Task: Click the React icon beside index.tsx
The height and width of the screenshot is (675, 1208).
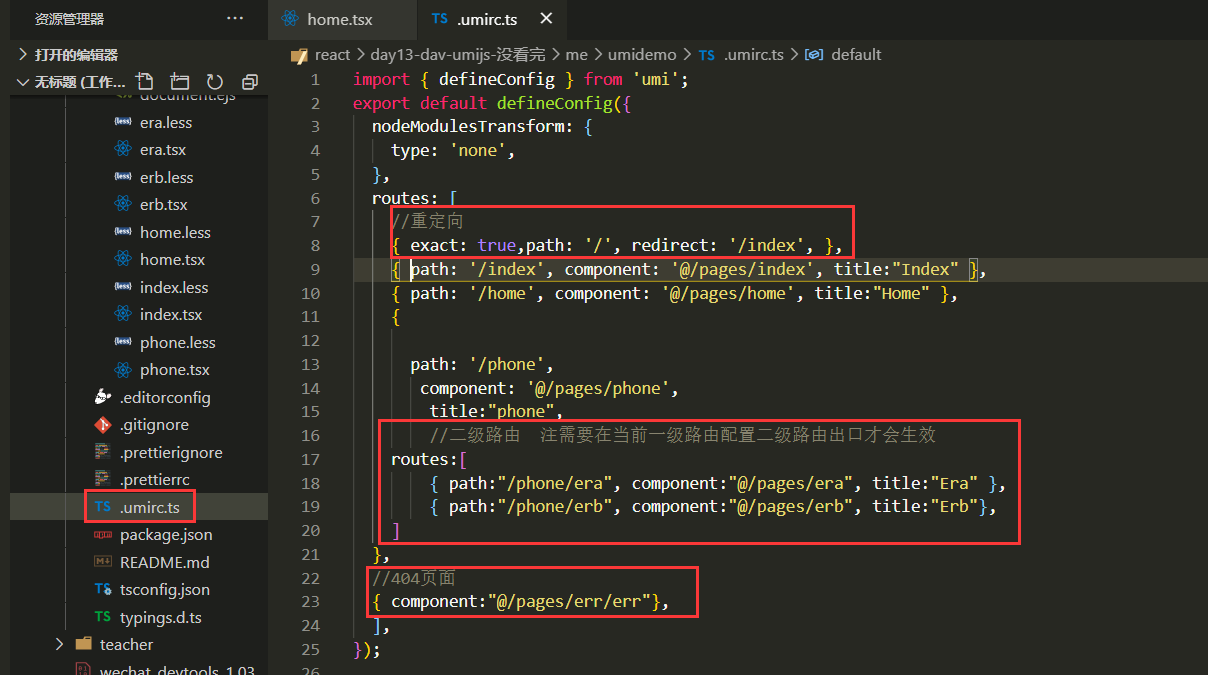Action: click(123, 315)
